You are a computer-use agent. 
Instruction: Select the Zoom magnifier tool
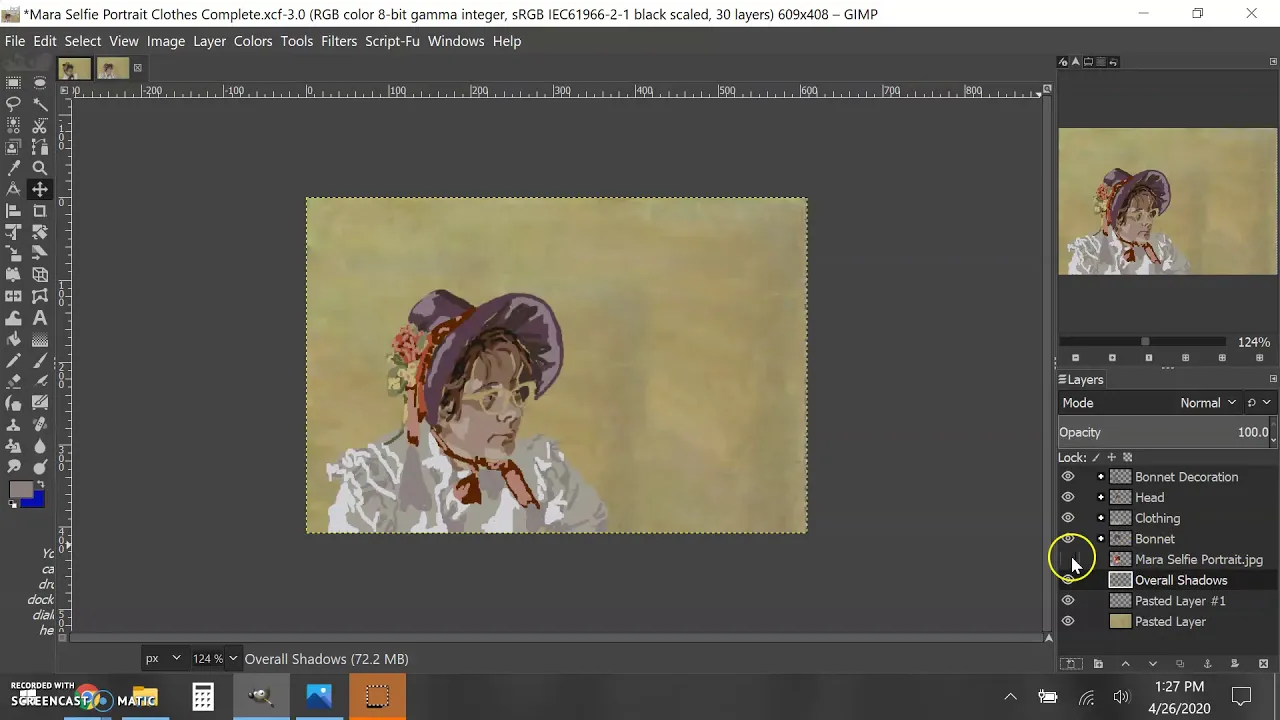coord(40,168)
